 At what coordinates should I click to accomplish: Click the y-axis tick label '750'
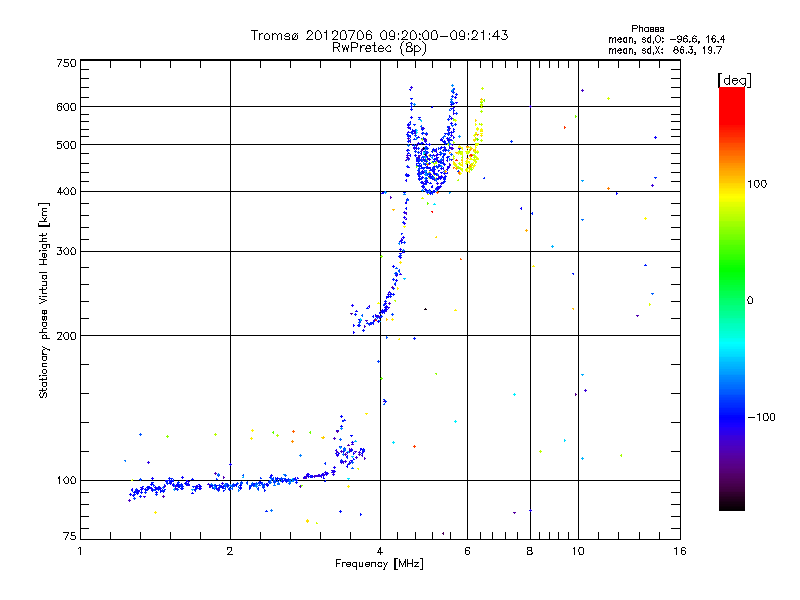66,63
